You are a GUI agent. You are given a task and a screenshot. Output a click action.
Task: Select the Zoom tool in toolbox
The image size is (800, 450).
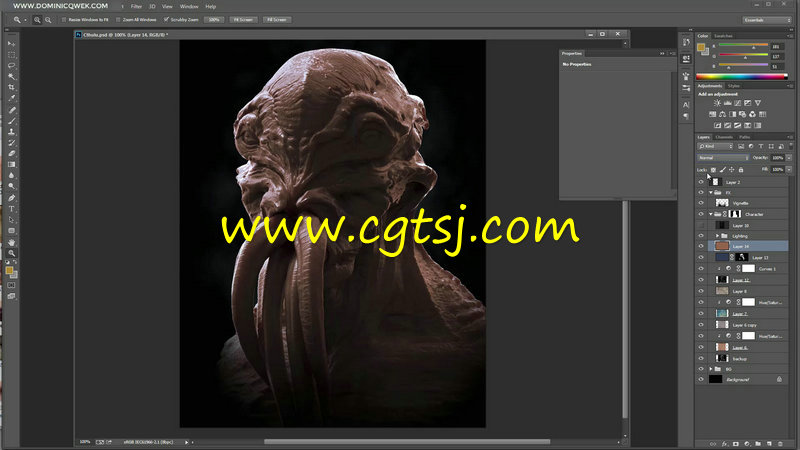(x=11, y=253)
